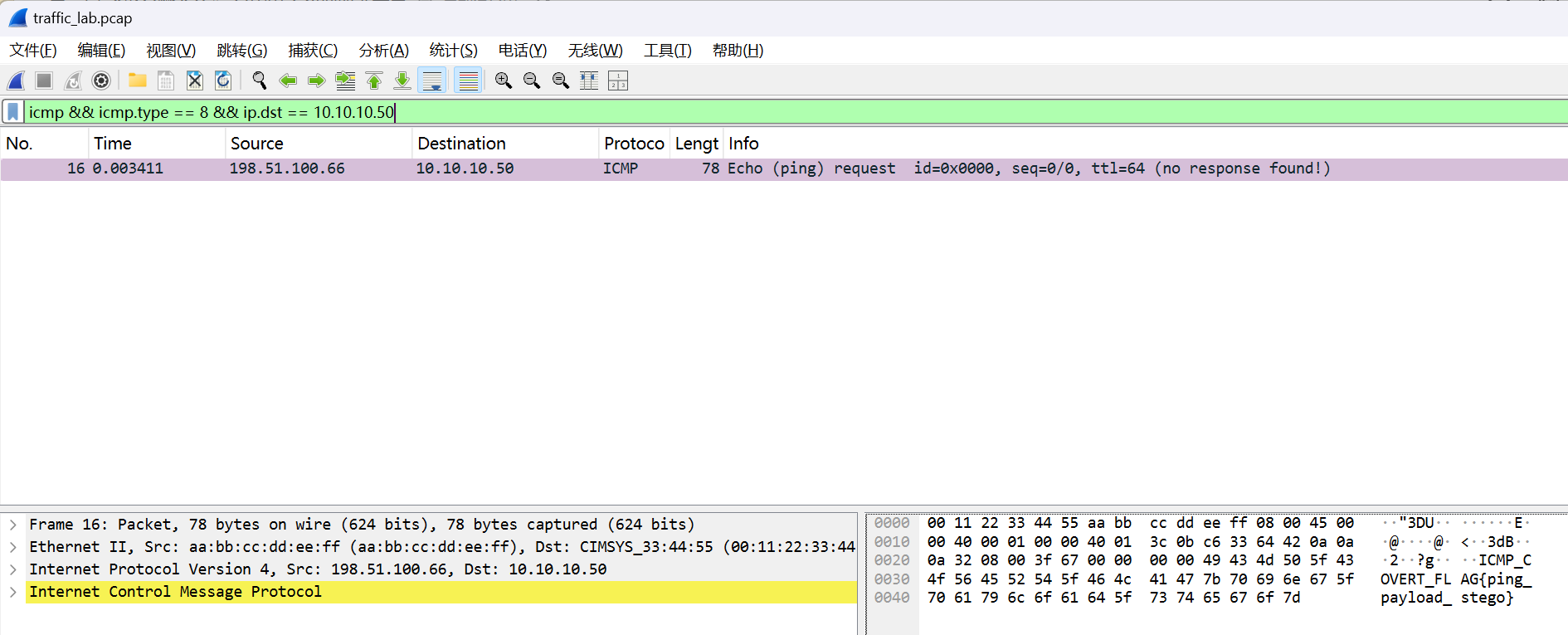Expand Internet Protocol Version 4 layer
The height and width of the screenshot is (635, 1568).
(x=13, y=569)
